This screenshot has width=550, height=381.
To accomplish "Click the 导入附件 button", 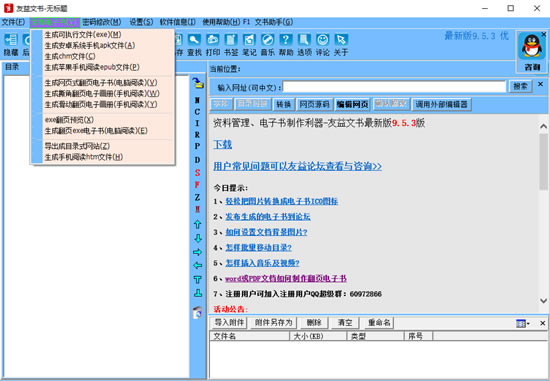I will [229, 322].
